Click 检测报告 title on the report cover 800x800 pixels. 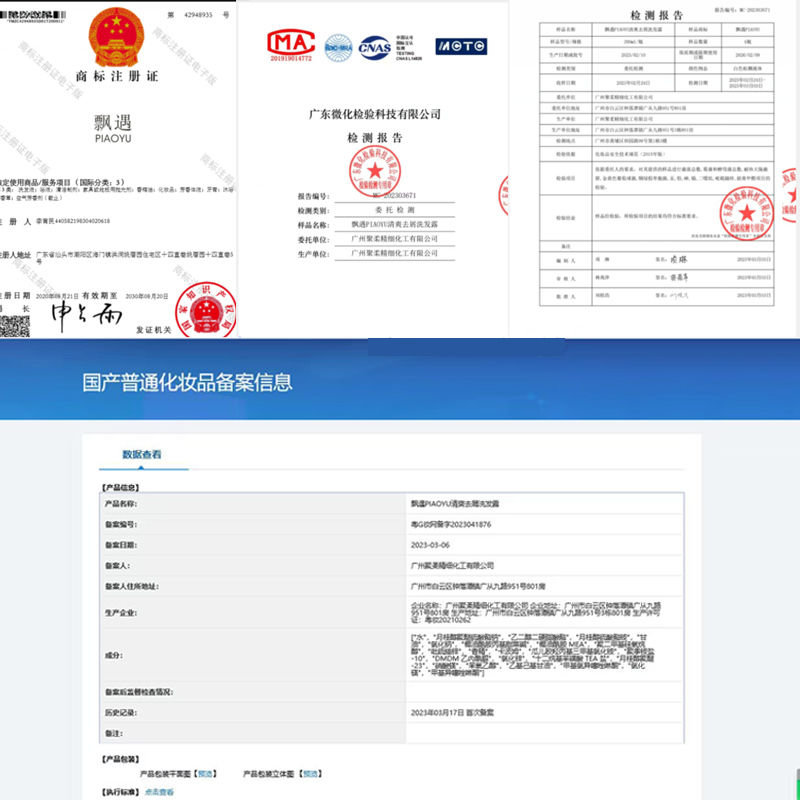point(375,138)
